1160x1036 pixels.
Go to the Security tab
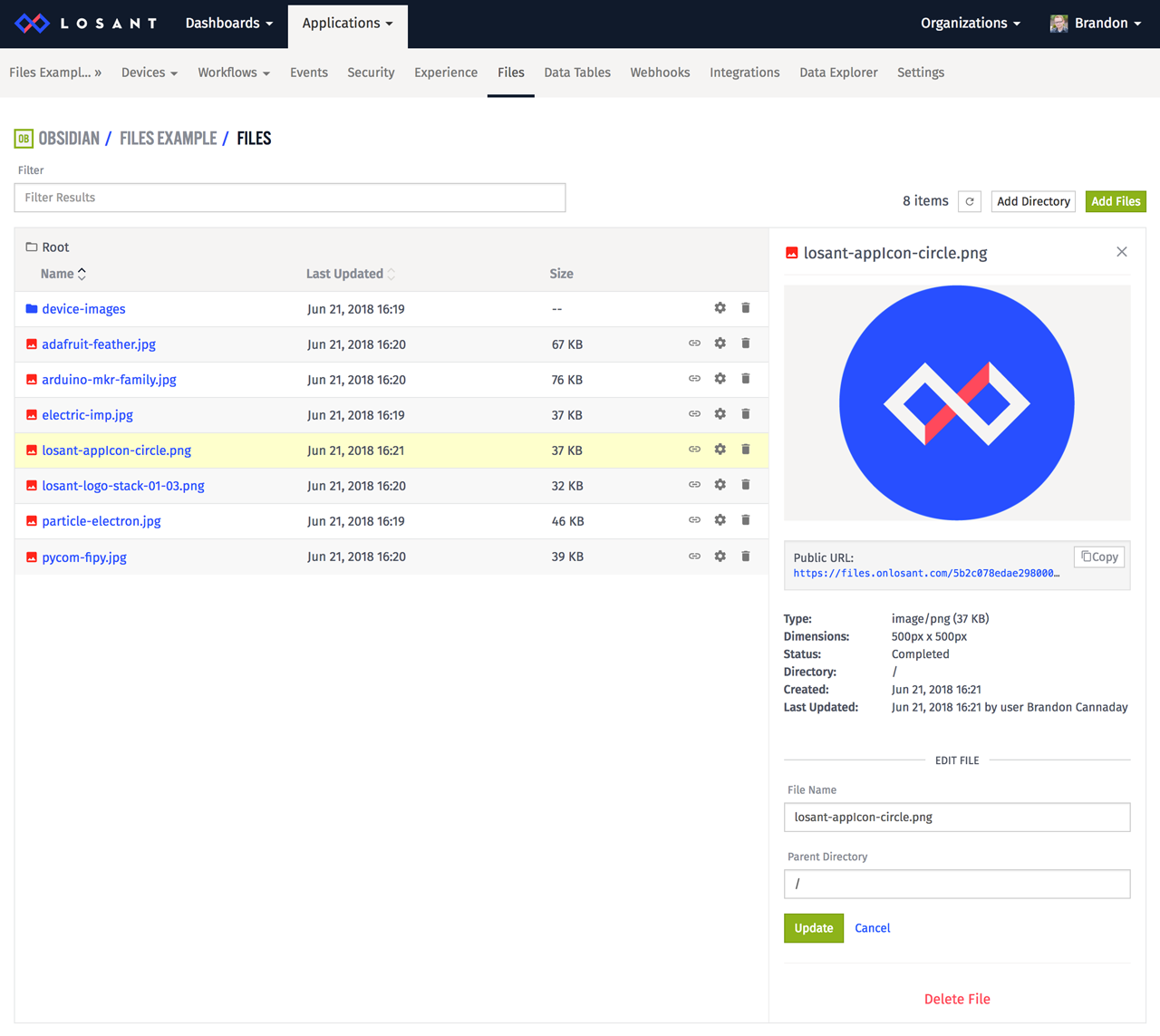[371, 73]
